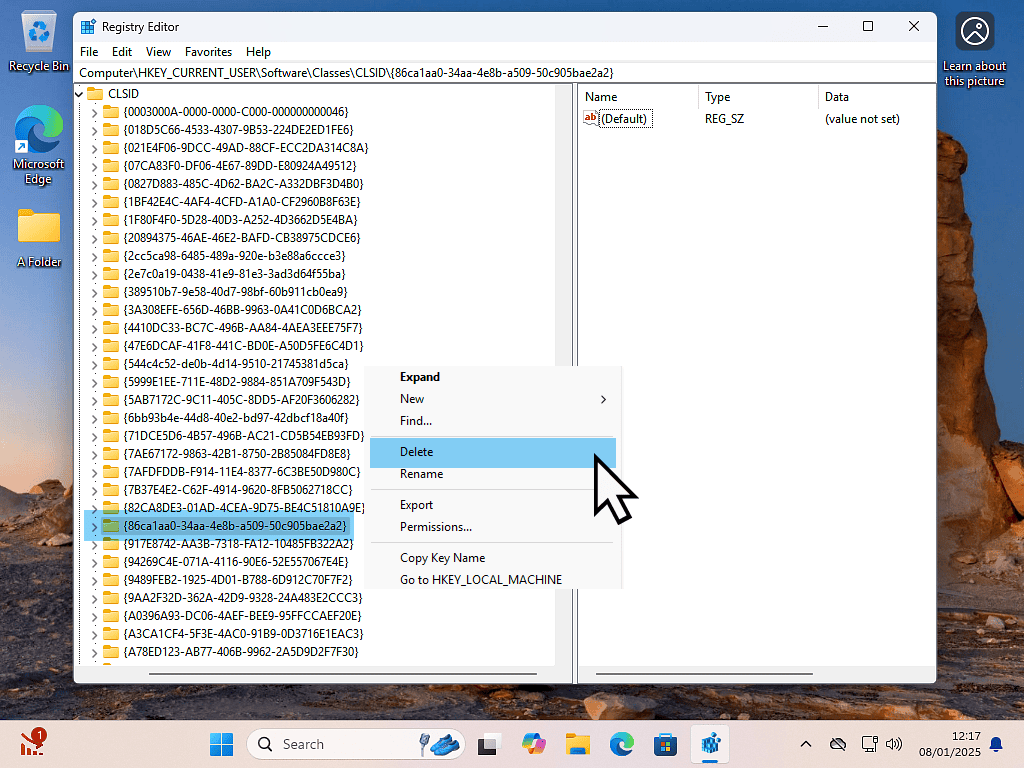Open File Explorer from the taskbar
Image resolution: width=1024 pixels, height=768 pixels.
click(577, 744)
